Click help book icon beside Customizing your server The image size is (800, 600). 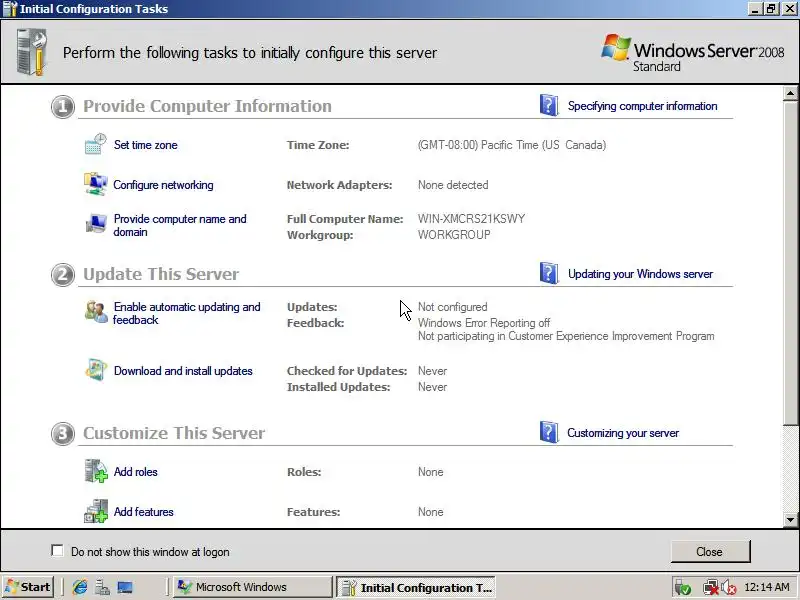pos(549,432)
